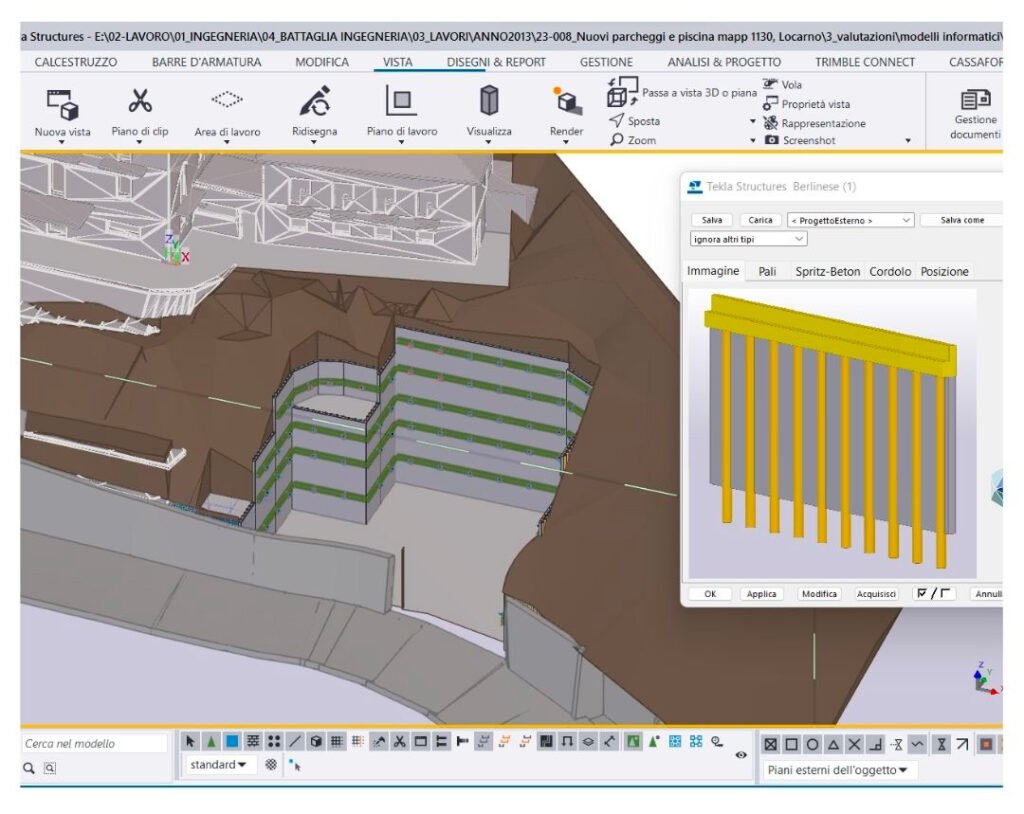Open the DISEGNI & REPORT ribbon tab
The height and width of the screenshot is (814, 1024).
coord(496,62)
